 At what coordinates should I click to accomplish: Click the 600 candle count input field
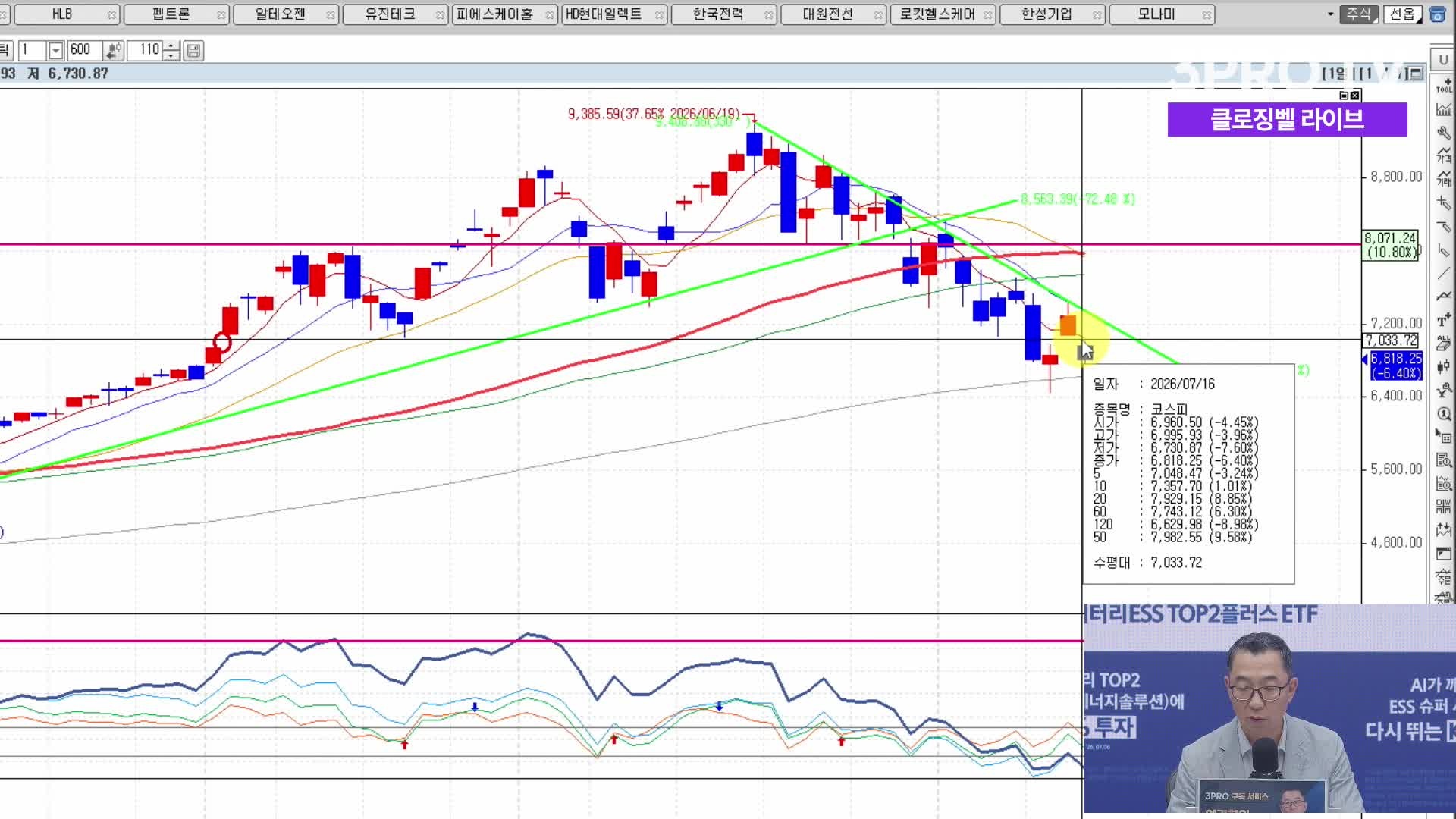point(85,51)
